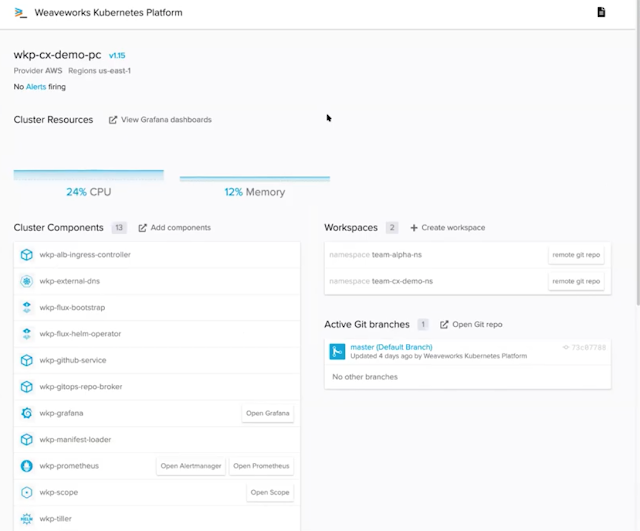Select the wkp-manifest-loader row text
This screenshot has height=531, width=640.
pyautogui.click(x=75, y=440)
